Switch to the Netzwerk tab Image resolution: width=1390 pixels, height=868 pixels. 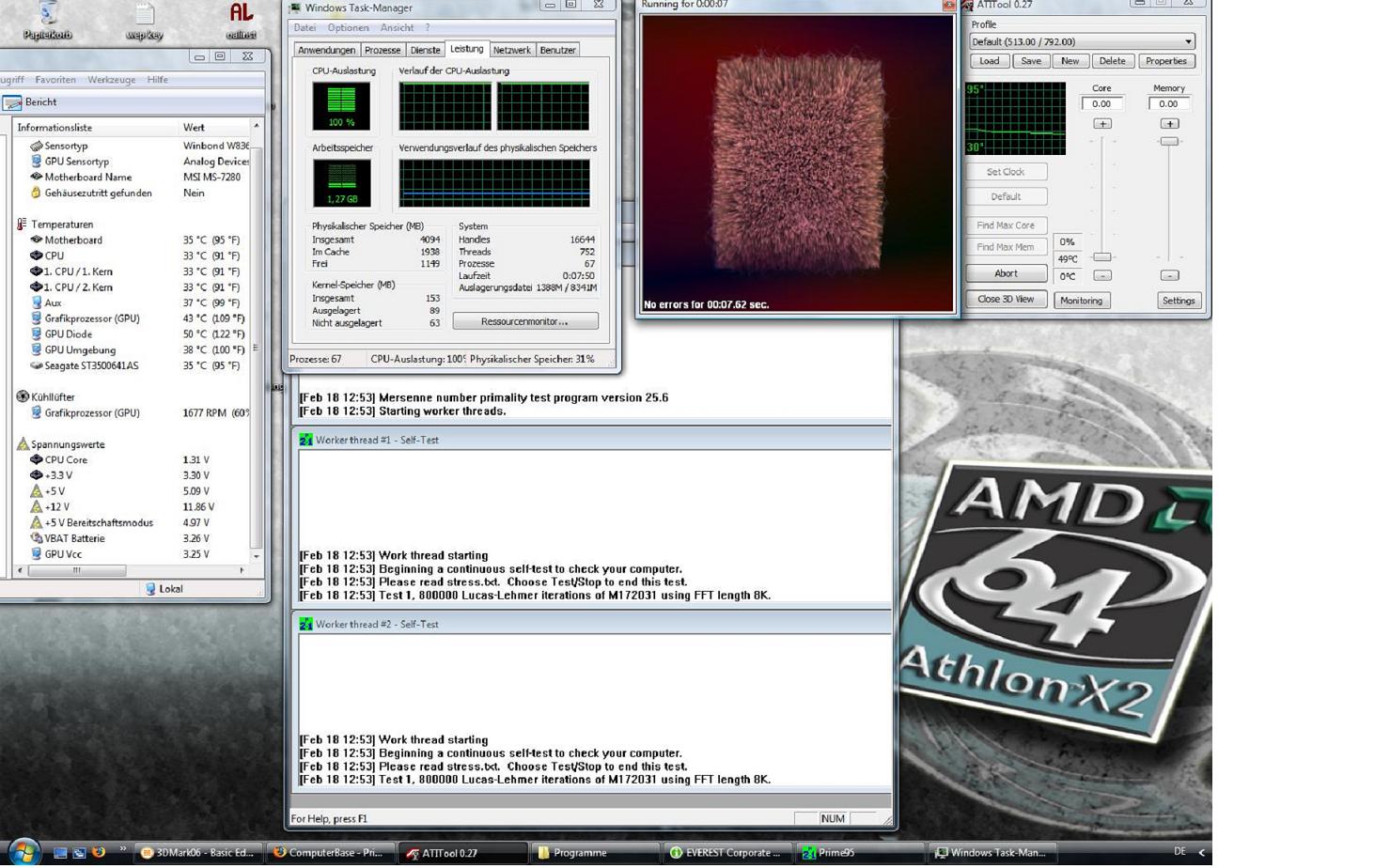(511, 50)
